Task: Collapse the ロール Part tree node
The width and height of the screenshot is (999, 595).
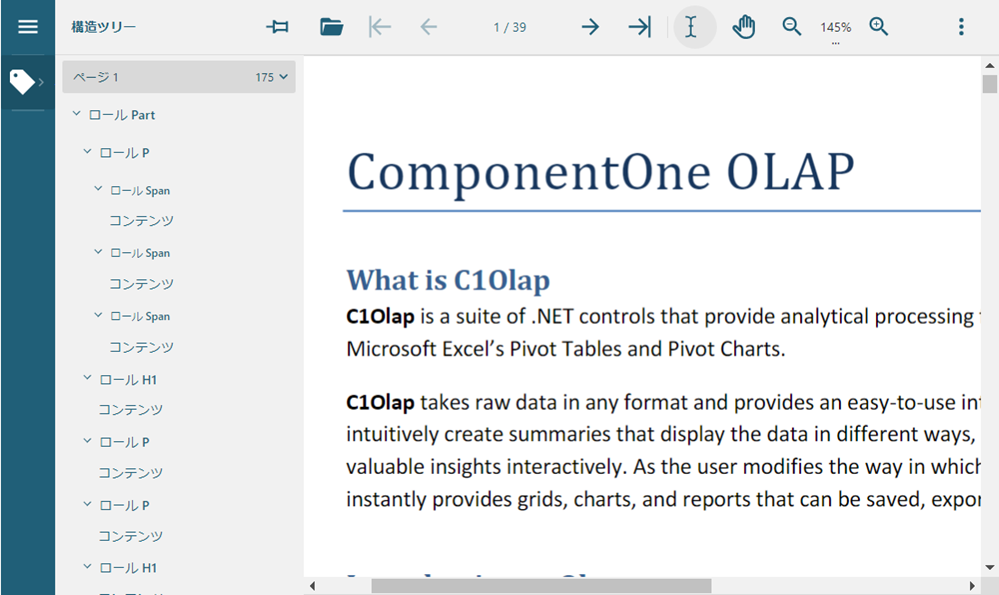Action: pos(76,114)
